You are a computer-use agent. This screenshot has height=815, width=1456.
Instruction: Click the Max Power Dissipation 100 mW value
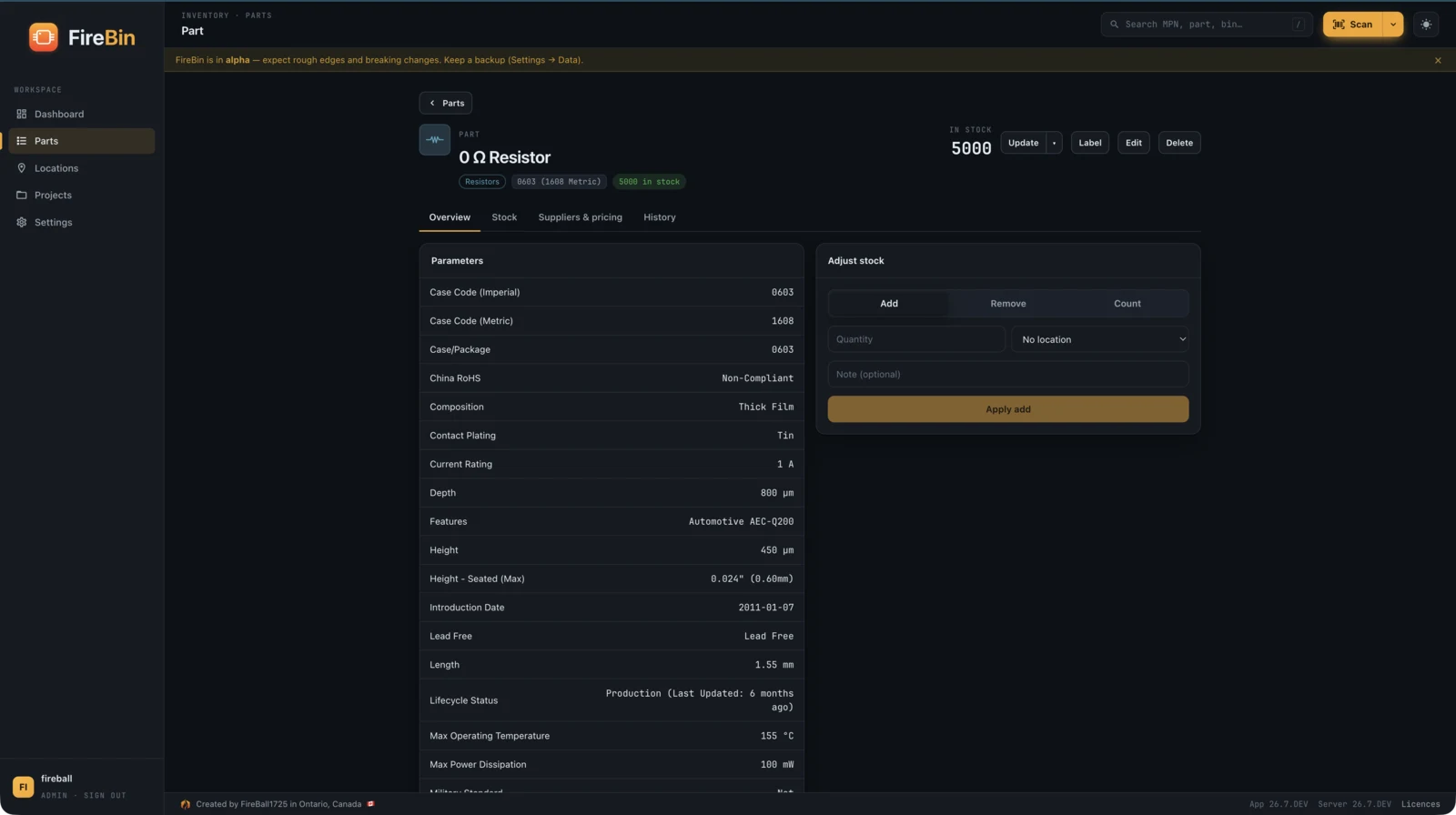777,765
